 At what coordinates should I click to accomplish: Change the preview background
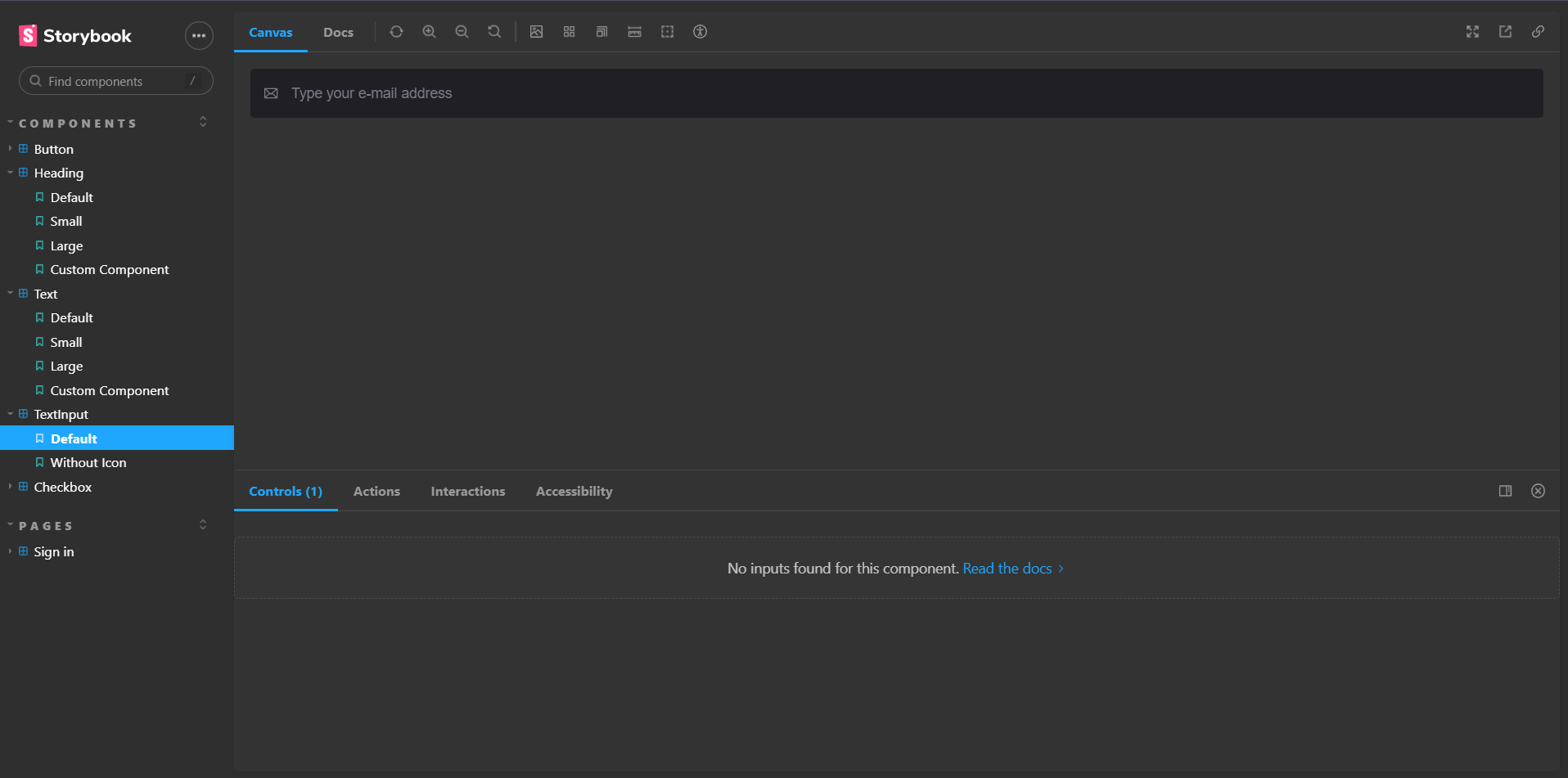[536, 32]
